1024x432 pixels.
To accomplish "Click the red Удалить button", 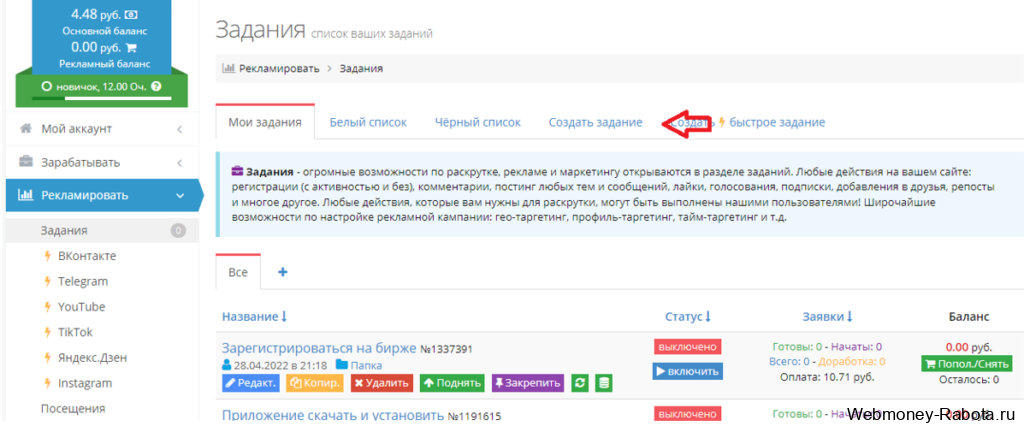I will tap(382, 383).
